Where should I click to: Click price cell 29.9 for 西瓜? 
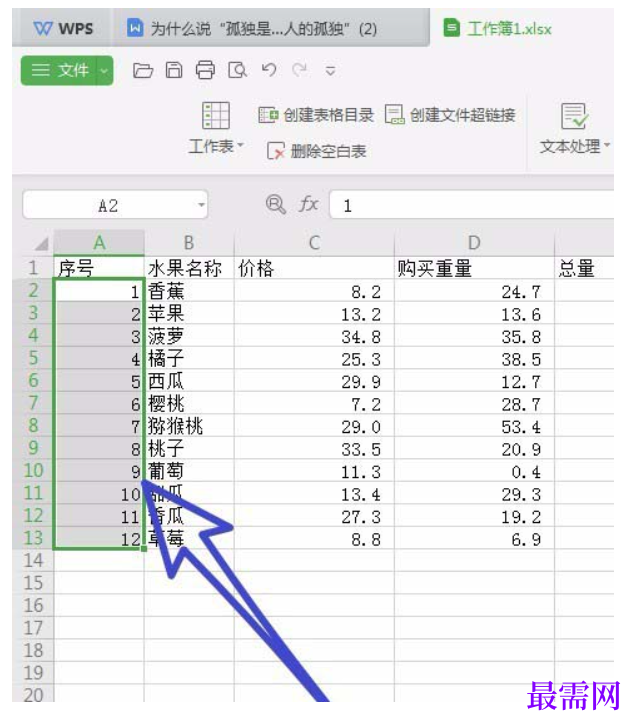point(314,381)
